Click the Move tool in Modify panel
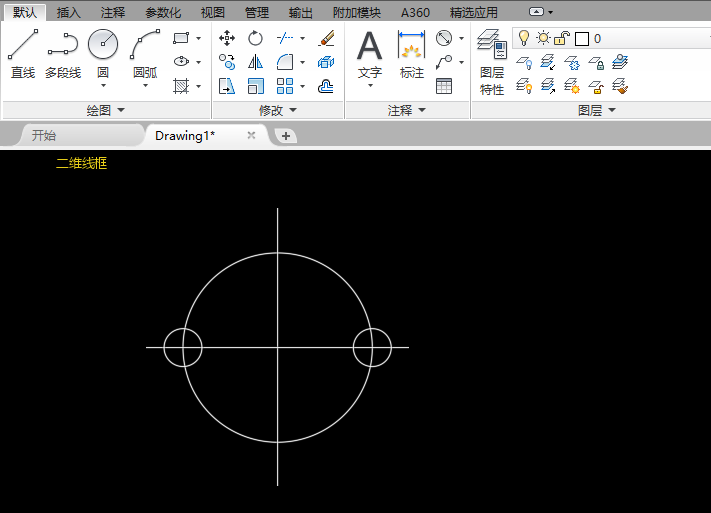Image resolution: width=711 pixels, height=513 pixels. pyautogui.click(x=227, y=38)
